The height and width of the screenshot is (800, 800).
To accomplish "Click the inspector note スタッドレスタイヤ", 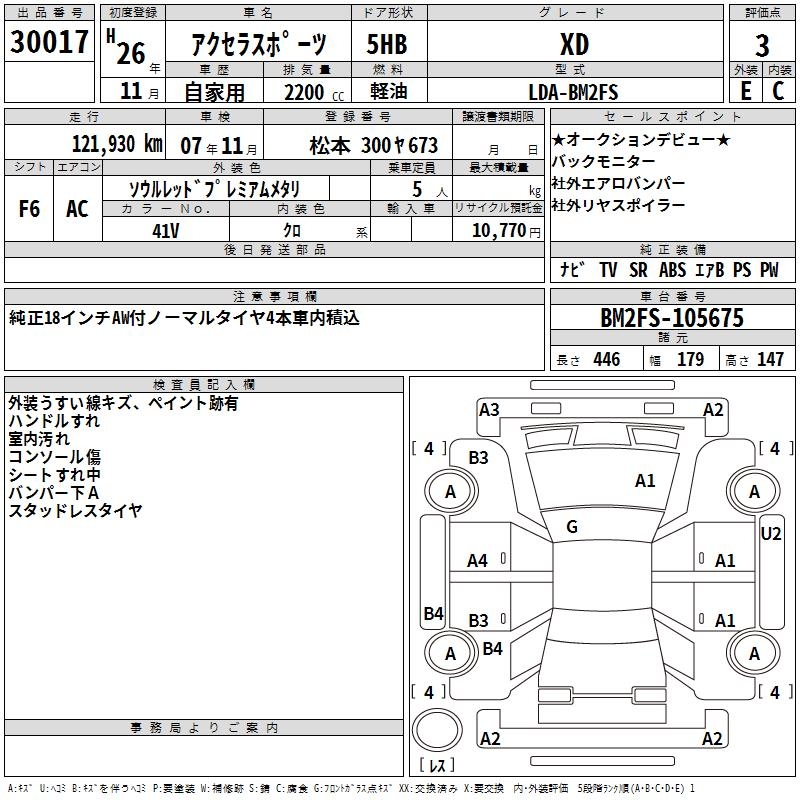I will point(75,510).
